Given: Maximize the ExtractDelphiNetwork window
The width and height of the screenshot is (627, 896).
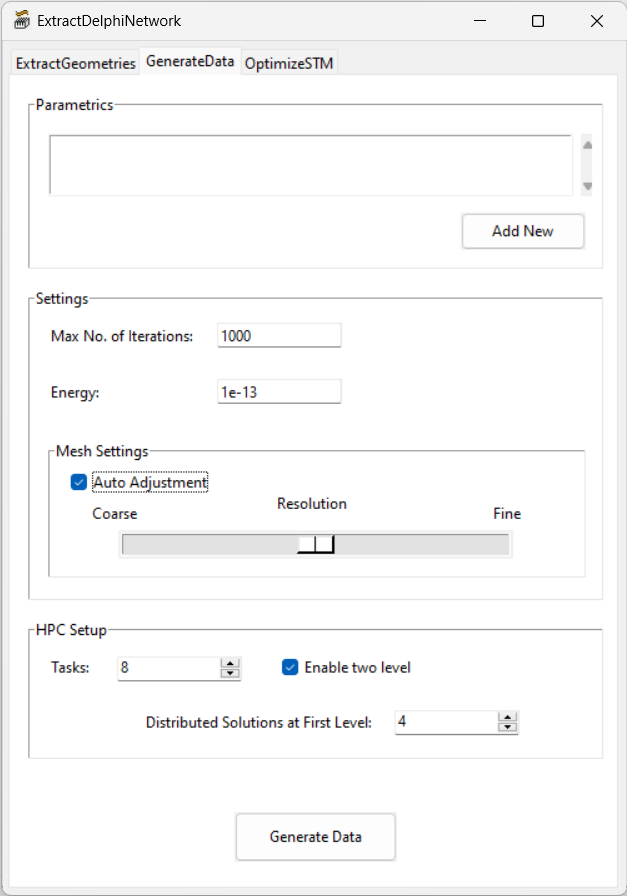Looking at the screenshot, I should point(538,21).
